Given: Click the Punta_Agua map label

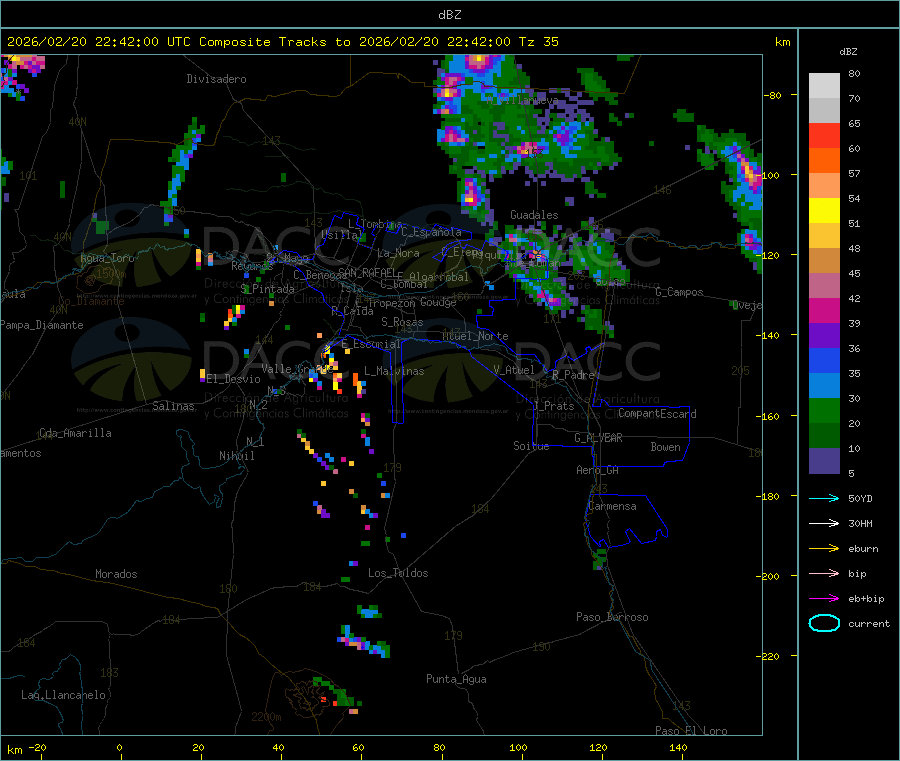Looking at the screenshot, I should pyautogui.click(x=456, y=679).
